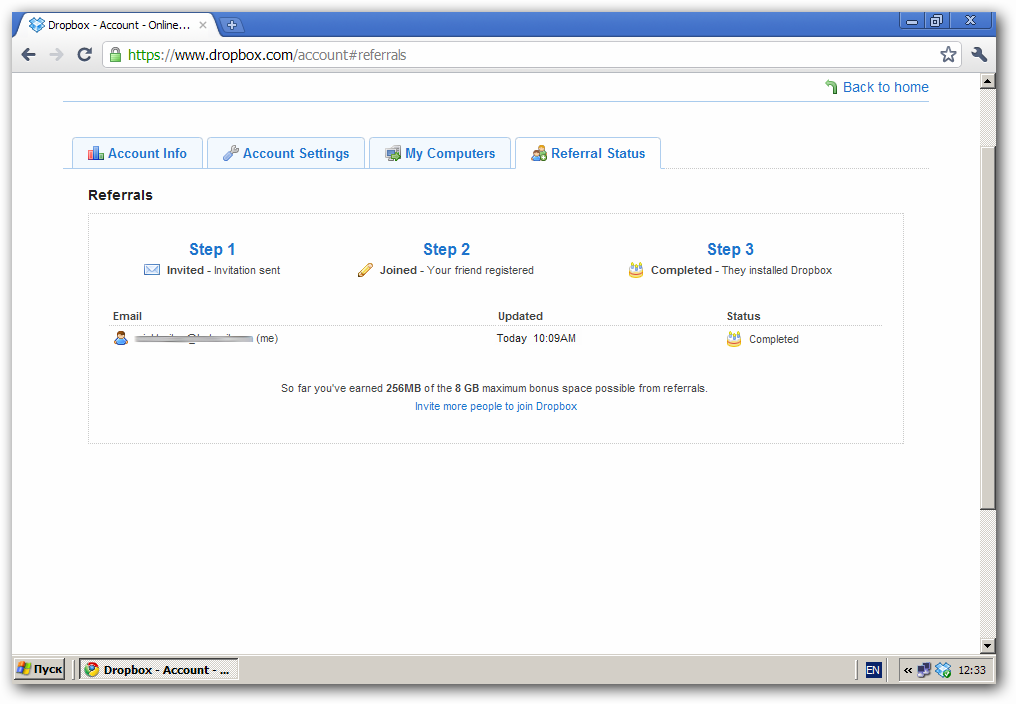Click the Completed cake icon under Step 3
Screen dimensions: 1016x704
(636, 270)
